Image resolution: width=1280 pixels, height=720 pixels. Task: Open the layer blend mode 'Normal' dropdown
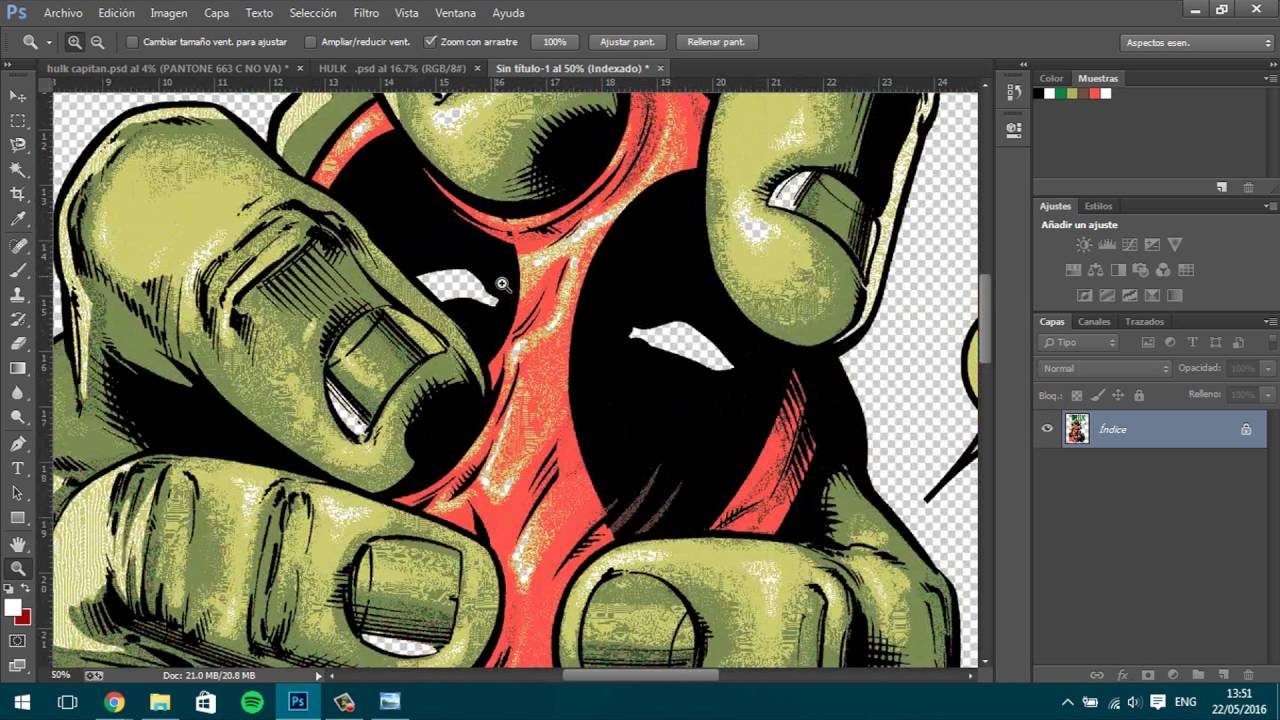coord(1104,369)
